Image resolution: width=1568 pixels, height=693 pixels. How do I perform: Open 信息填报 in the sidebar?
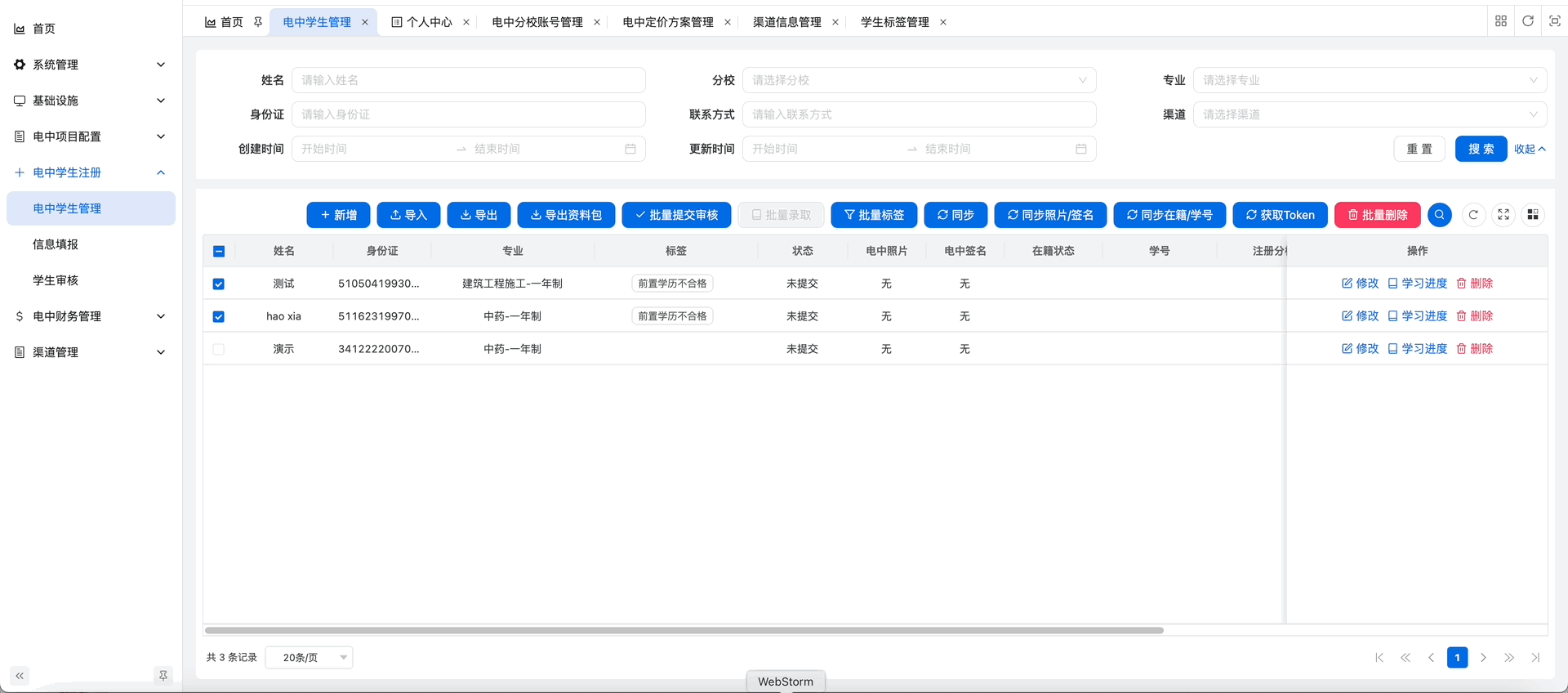click(91, 244)
